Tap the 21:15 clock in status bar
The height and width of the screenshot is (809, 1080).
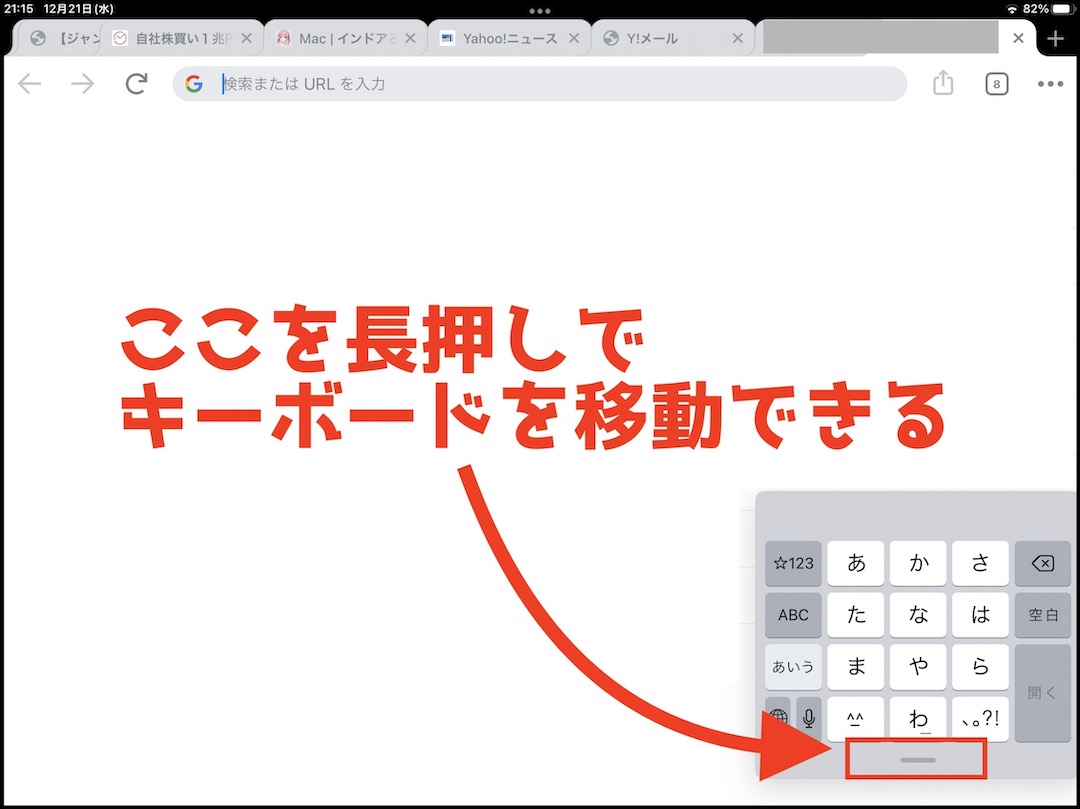(x=19, y=10)
